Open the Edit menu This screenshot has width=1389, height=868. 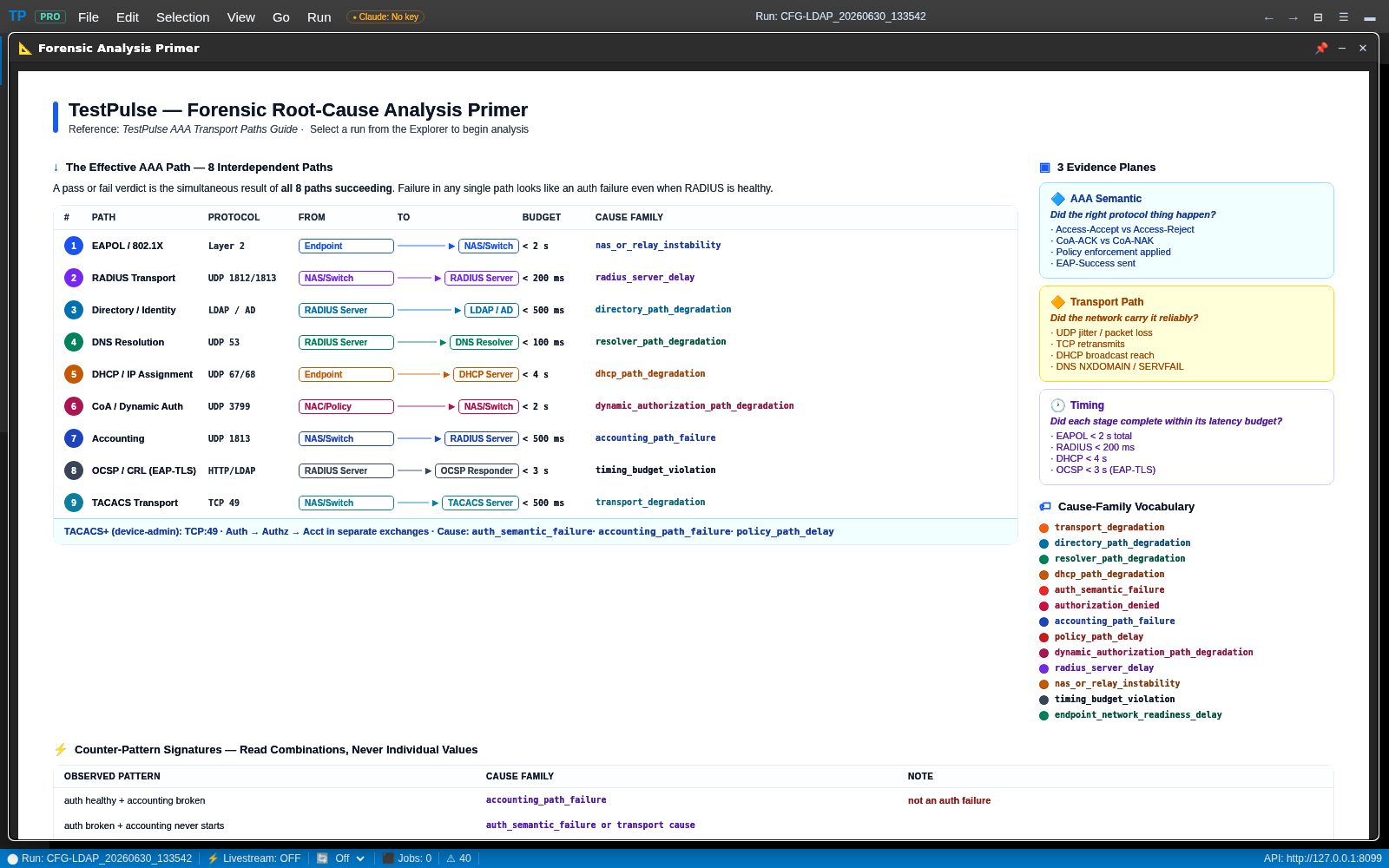click(x=128, y=17)
